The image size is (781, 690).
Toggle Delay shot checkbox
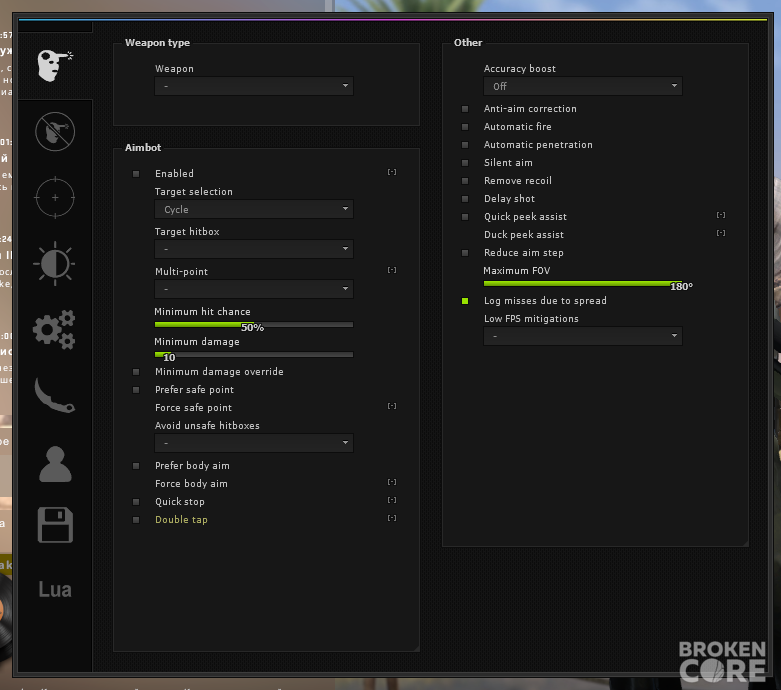click(x=465, y=199)
